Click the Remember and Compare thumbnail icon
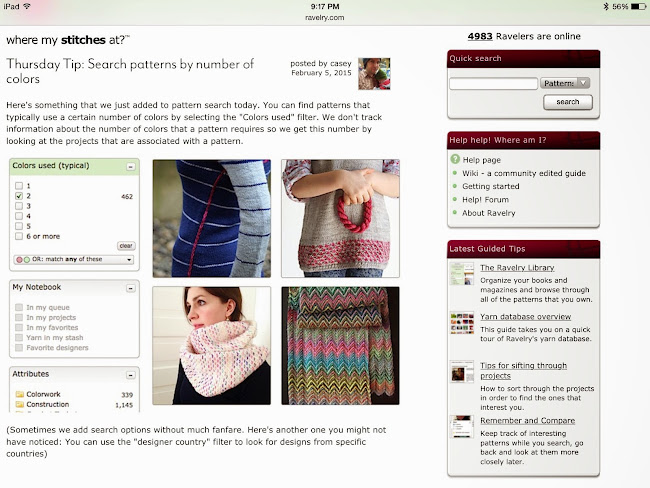 point(462,426)
